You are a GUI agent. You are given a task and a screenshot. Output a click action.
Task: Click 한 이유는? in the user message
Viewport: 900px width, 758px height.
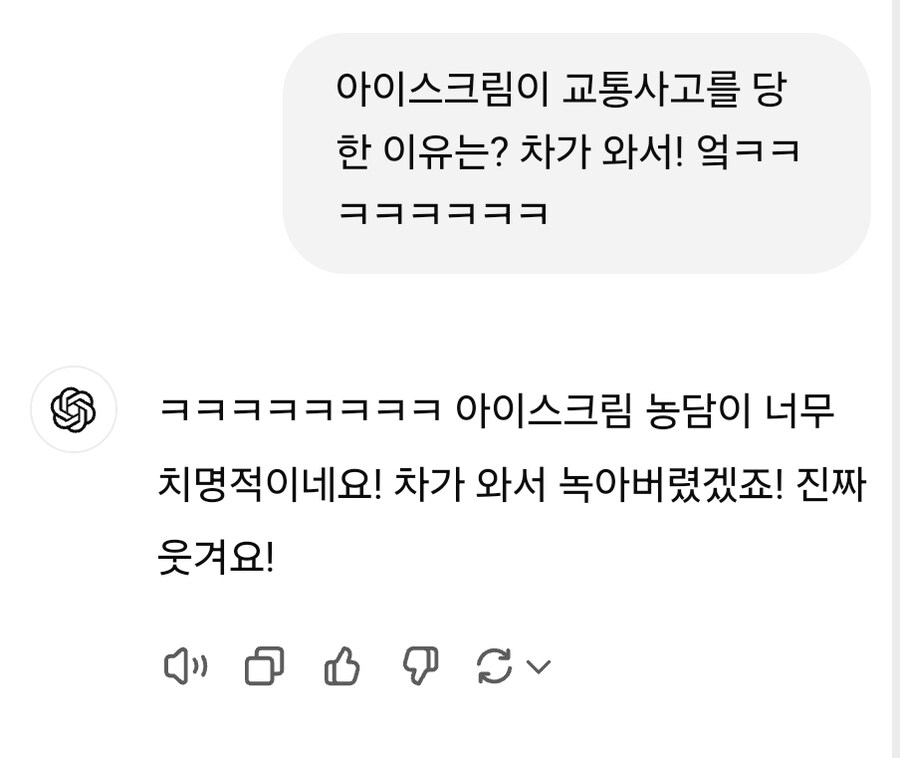421,152
